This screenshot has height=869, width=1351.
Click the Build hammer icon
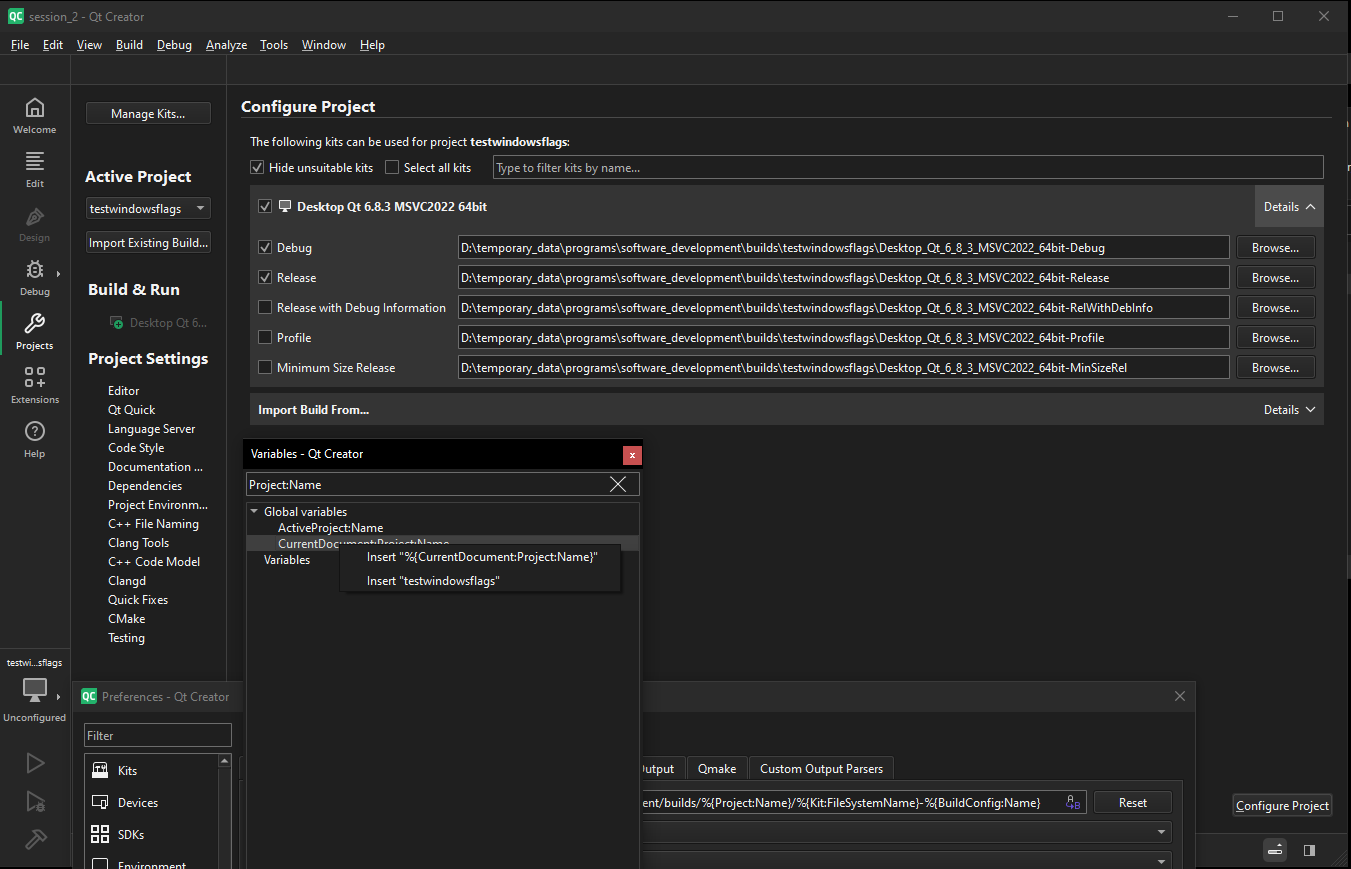35,838
